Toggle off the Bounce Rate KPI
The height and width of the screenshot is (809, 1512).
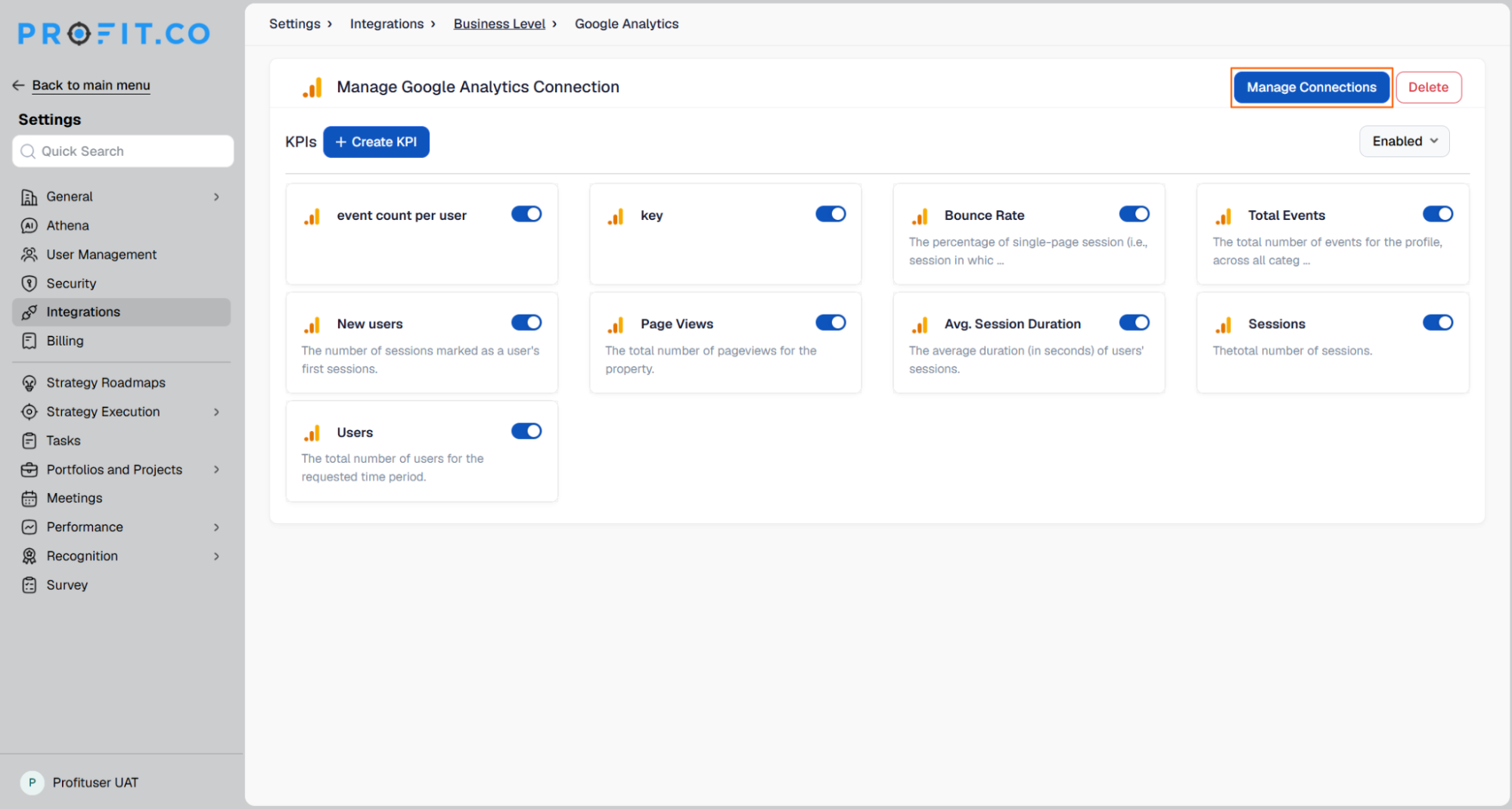pos(1135,214)
